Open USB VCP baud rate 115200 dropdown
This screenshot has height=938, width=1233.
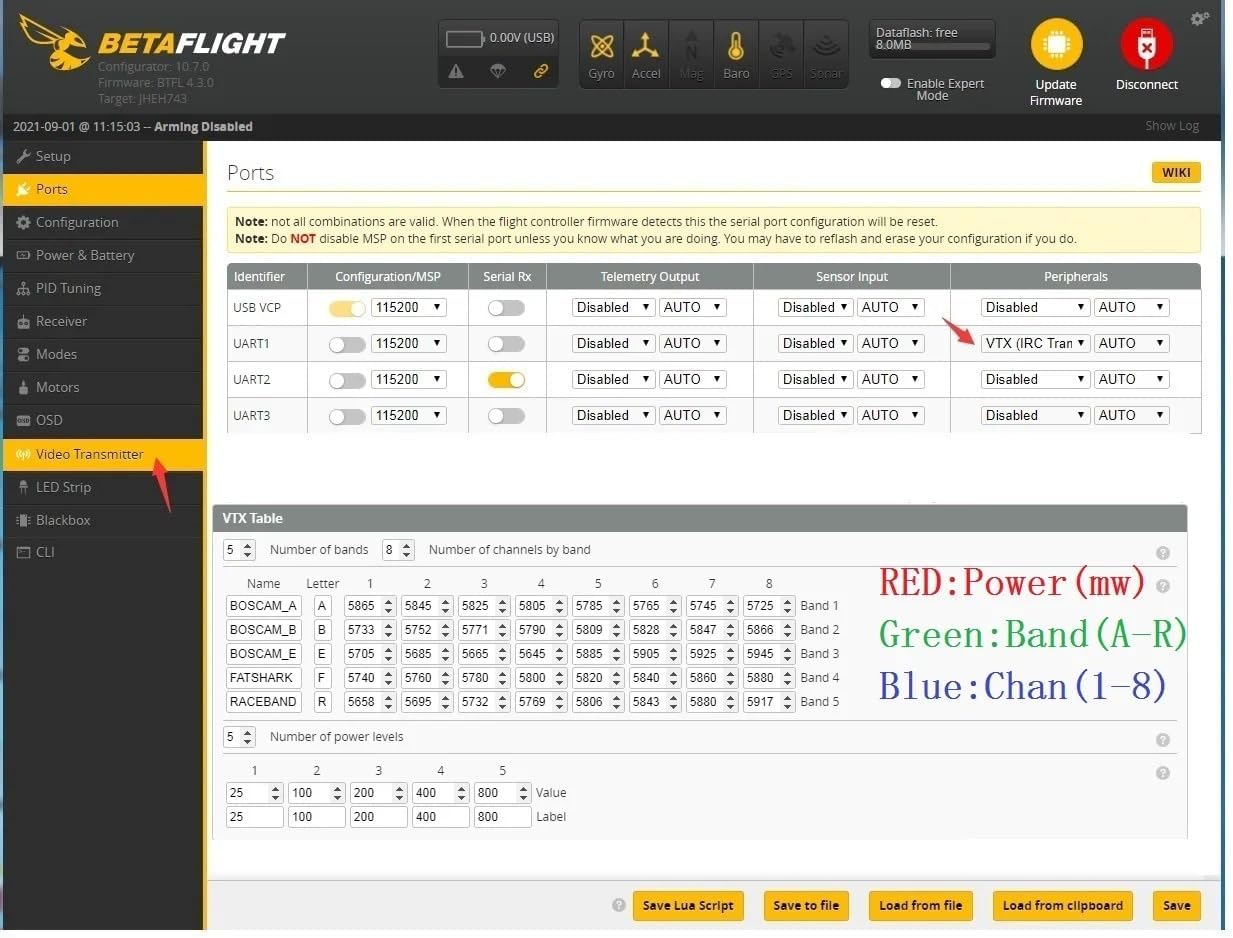pyautogui.click(x=408, y=307)
